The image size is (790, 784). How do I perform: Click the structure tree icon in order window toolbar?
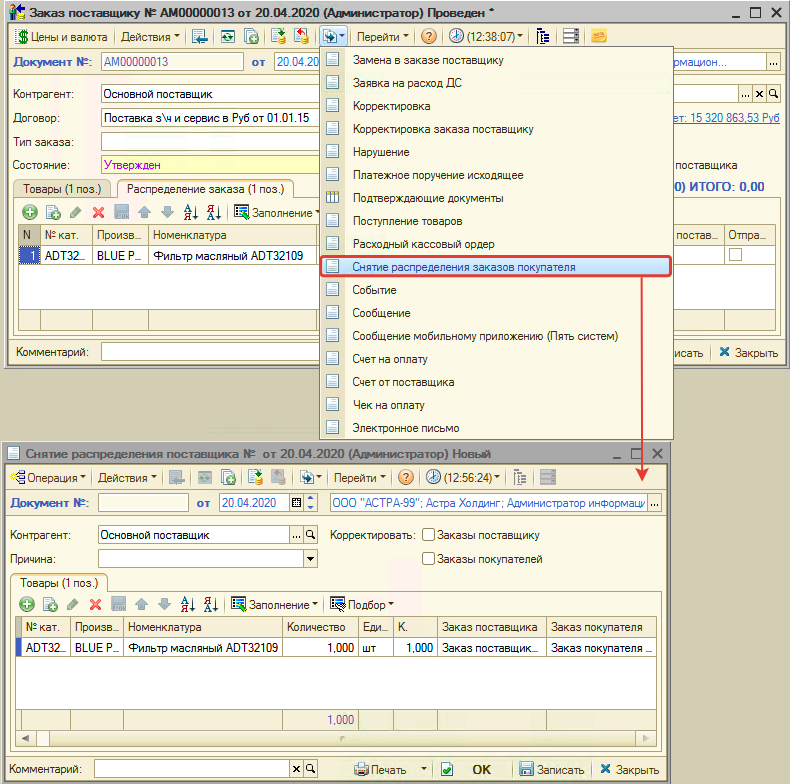point(543,37)
